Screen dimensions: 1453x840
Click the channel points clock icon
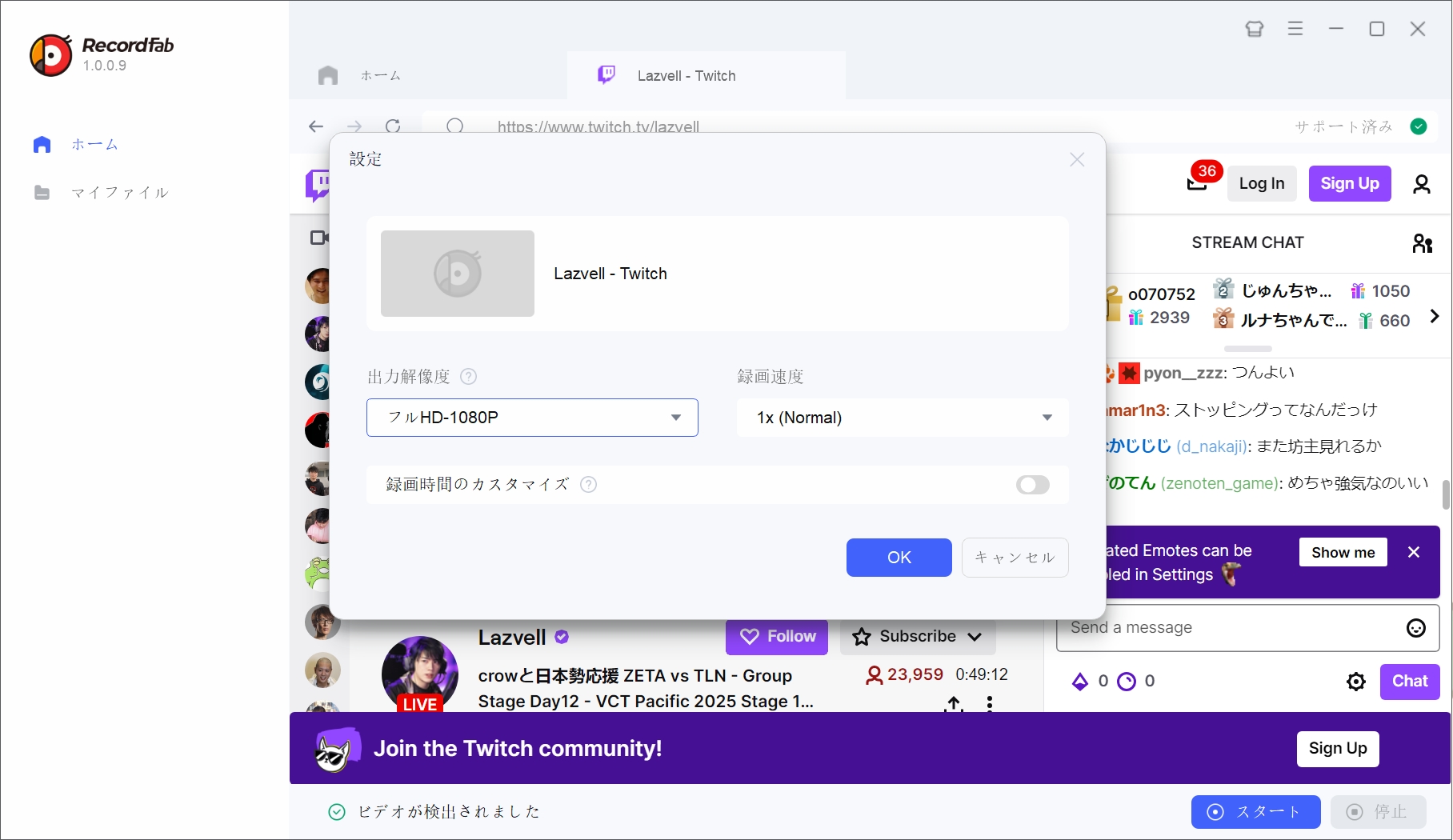(x=1127, y=682)
